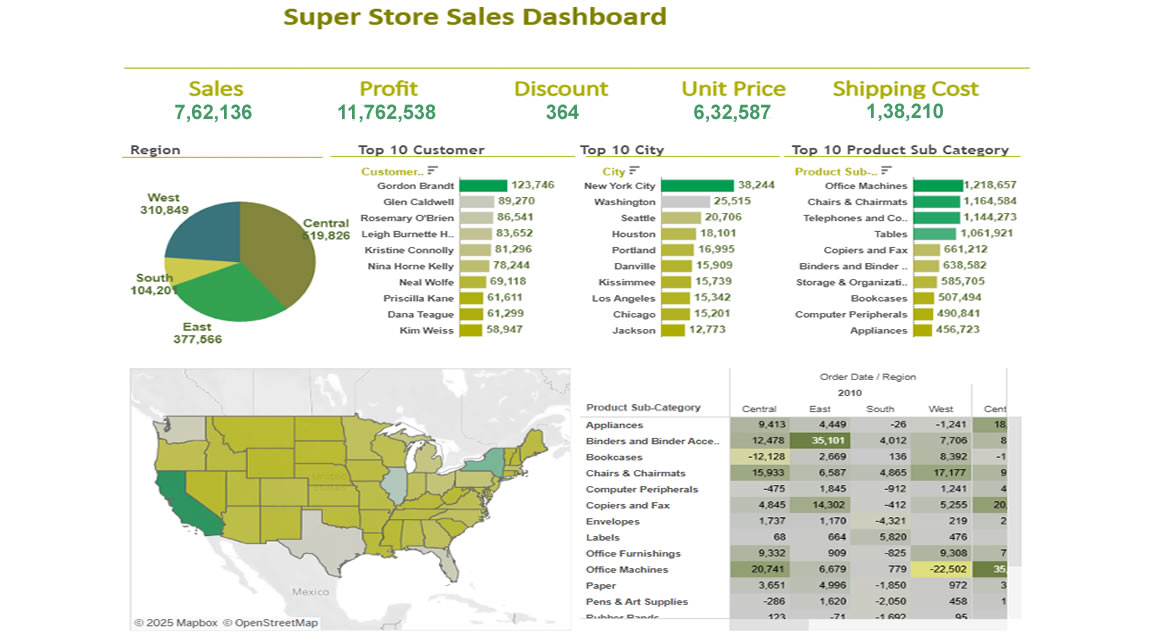Click the -22,502 Office Machines West cell
The width and height of the screenshot is (1173, 632).
pyautogui.click(x=940, y=570)
